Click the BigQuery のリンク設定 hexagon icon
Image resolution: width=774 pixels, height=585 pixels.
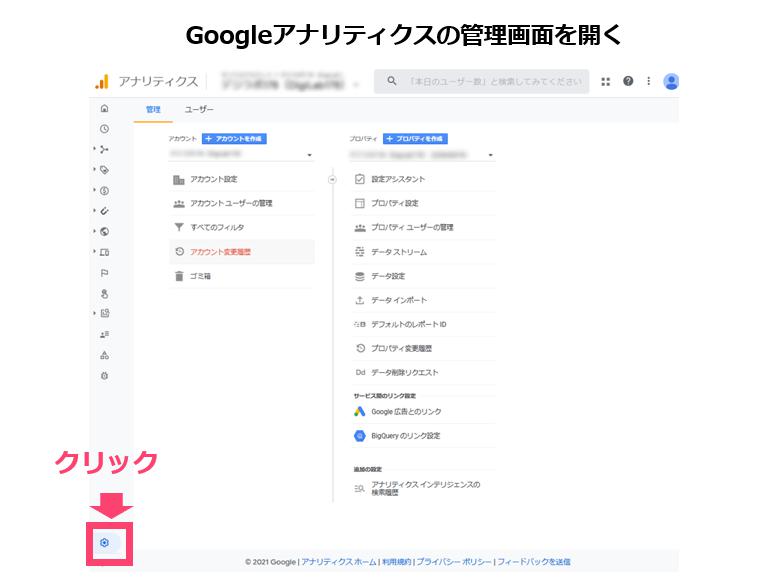(359, 435)
